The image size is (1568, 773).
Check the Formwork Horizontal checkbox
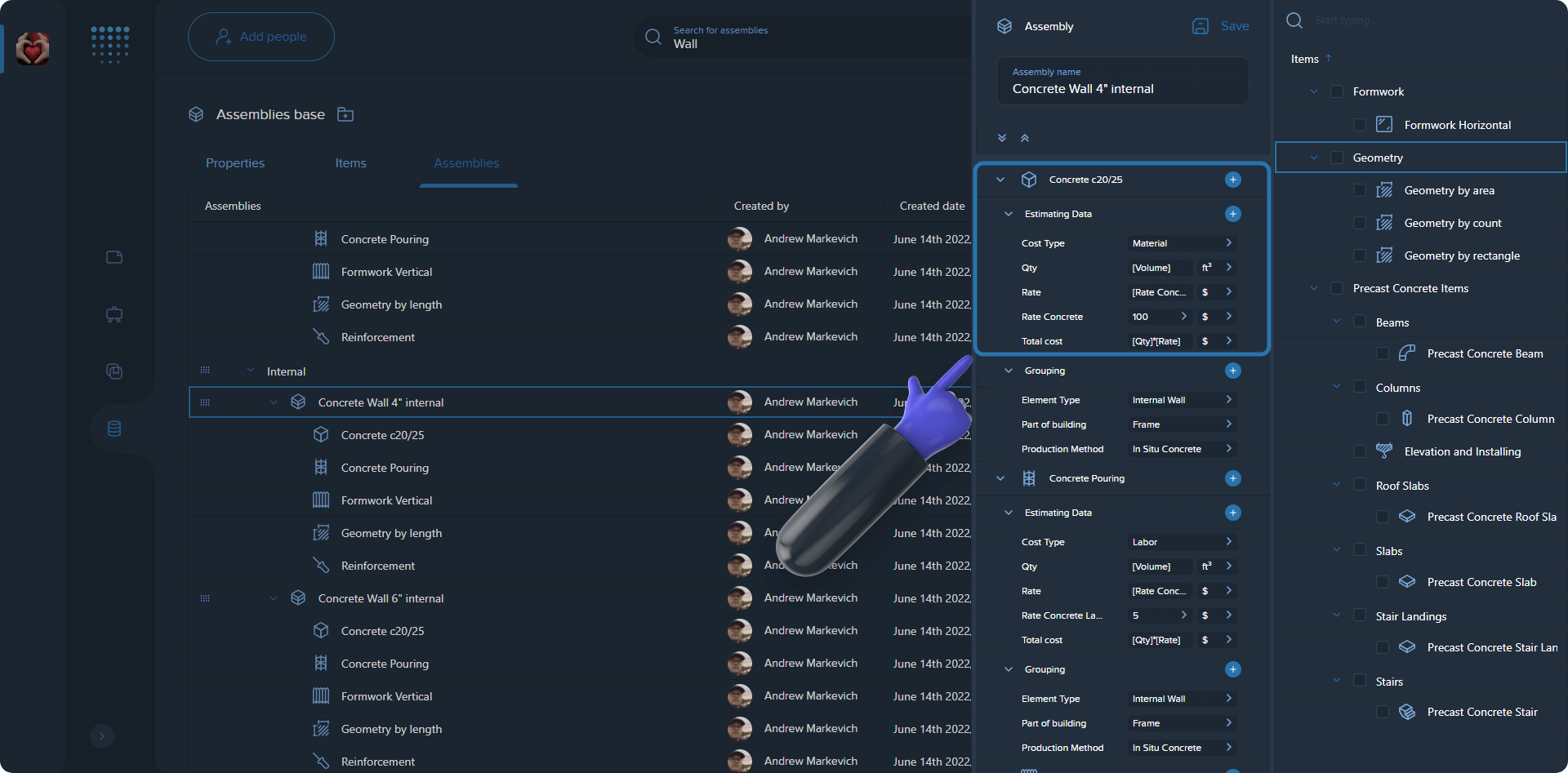point(1360,125)
